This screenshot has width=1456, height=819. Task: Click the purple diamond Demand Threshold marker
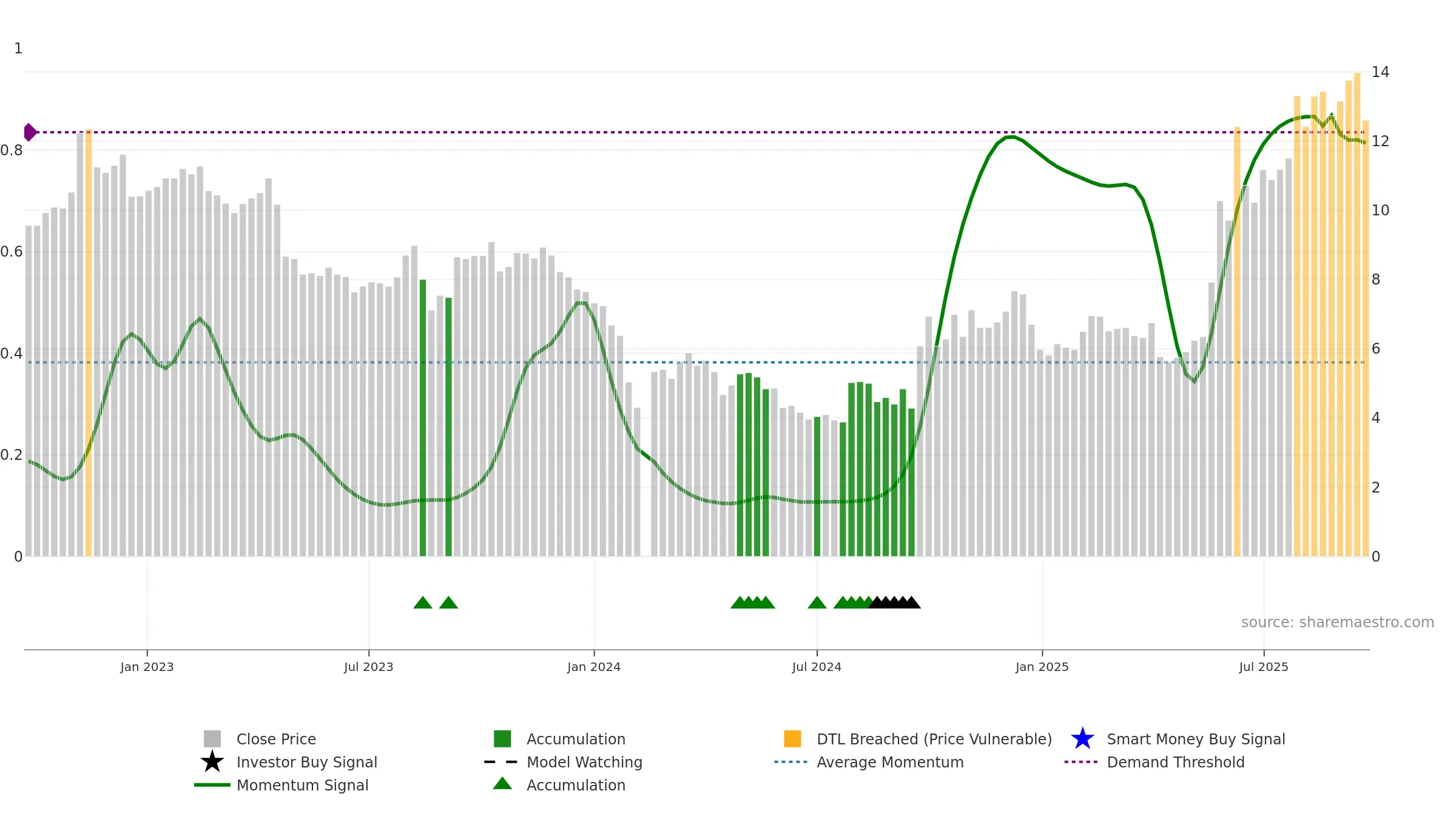pyautogui.click(x=30, y=132)
